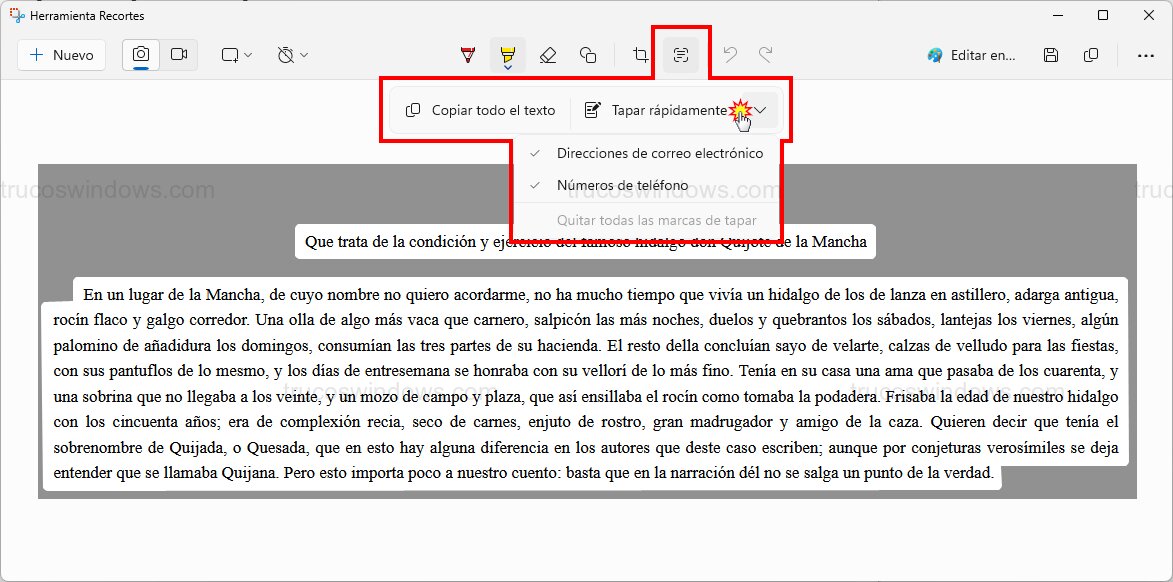Image resolution: width=1173 pixels, height=582 pixels.
Task: Select the crop tool
Action: 639,55
